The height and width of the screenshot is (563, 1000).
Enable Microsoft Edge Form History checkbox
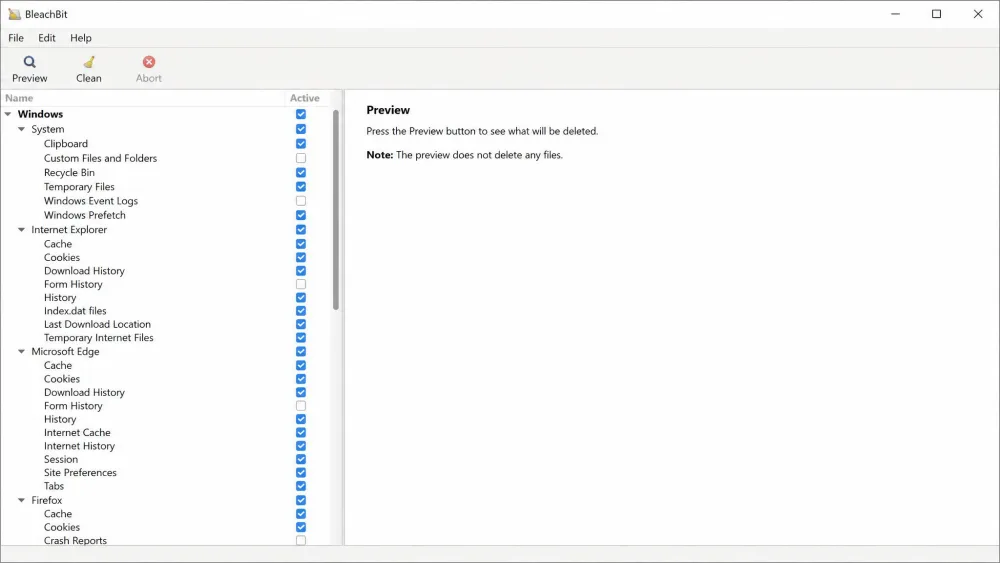[301, 406]
